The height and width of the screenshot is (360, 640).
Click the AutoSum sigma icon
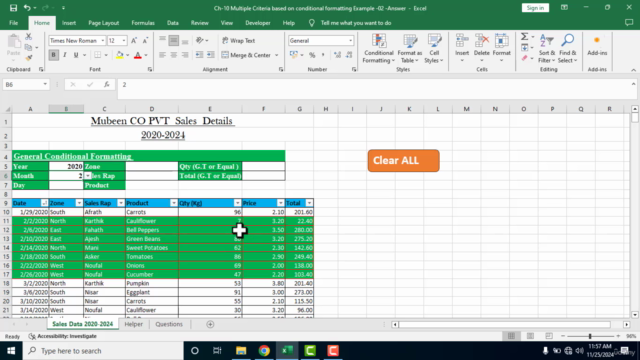(524, 37)
